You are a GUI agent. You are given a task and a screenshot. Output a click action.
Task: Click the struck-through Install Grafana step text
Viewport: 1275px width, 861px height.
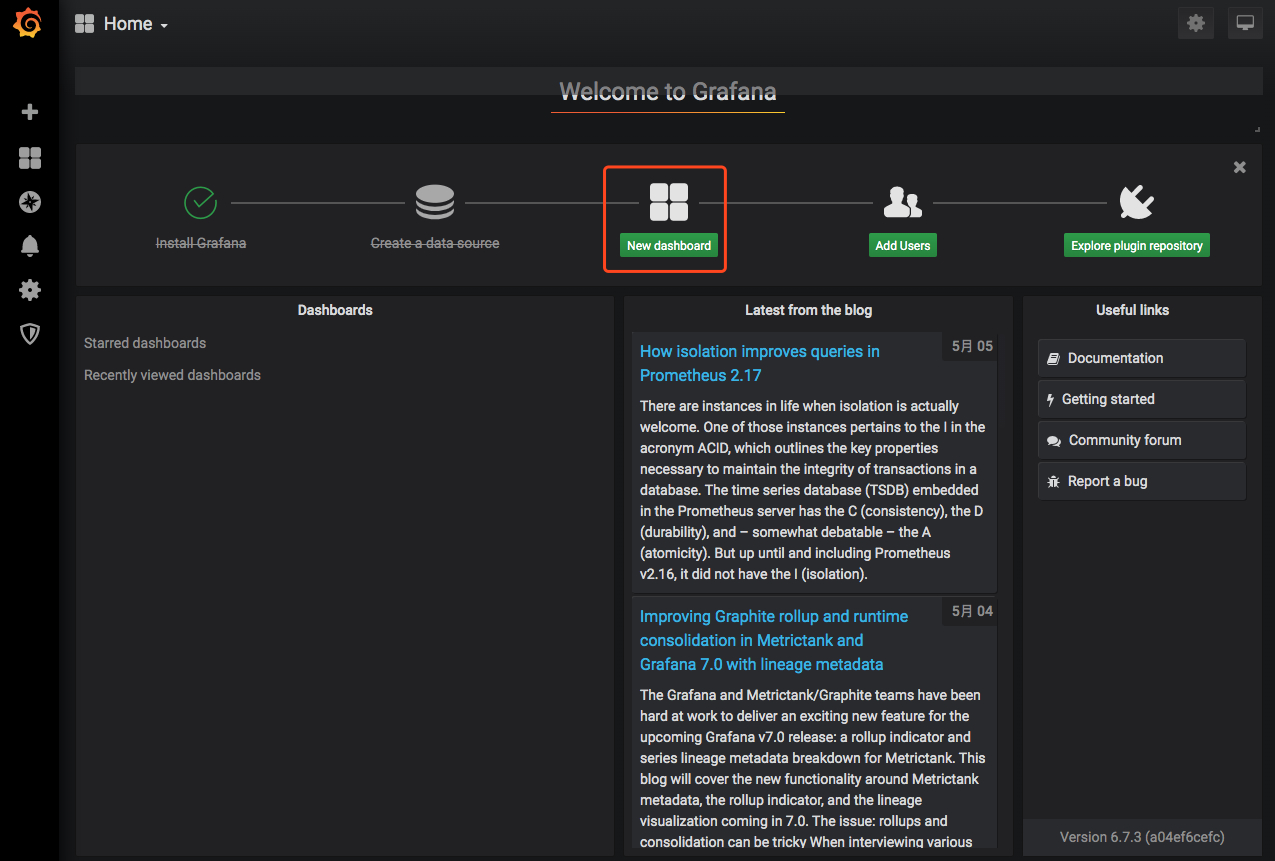[x=201, y=243]
